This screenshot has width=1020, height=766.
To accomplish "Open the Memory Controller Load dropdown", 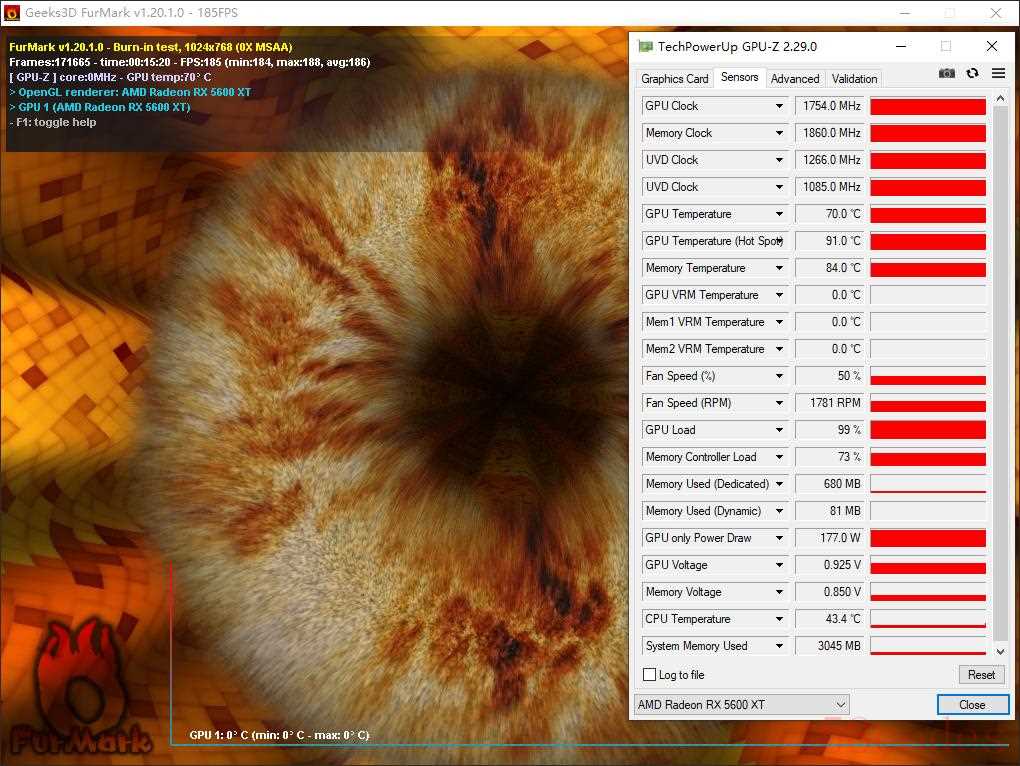I will tap(779, 457).
